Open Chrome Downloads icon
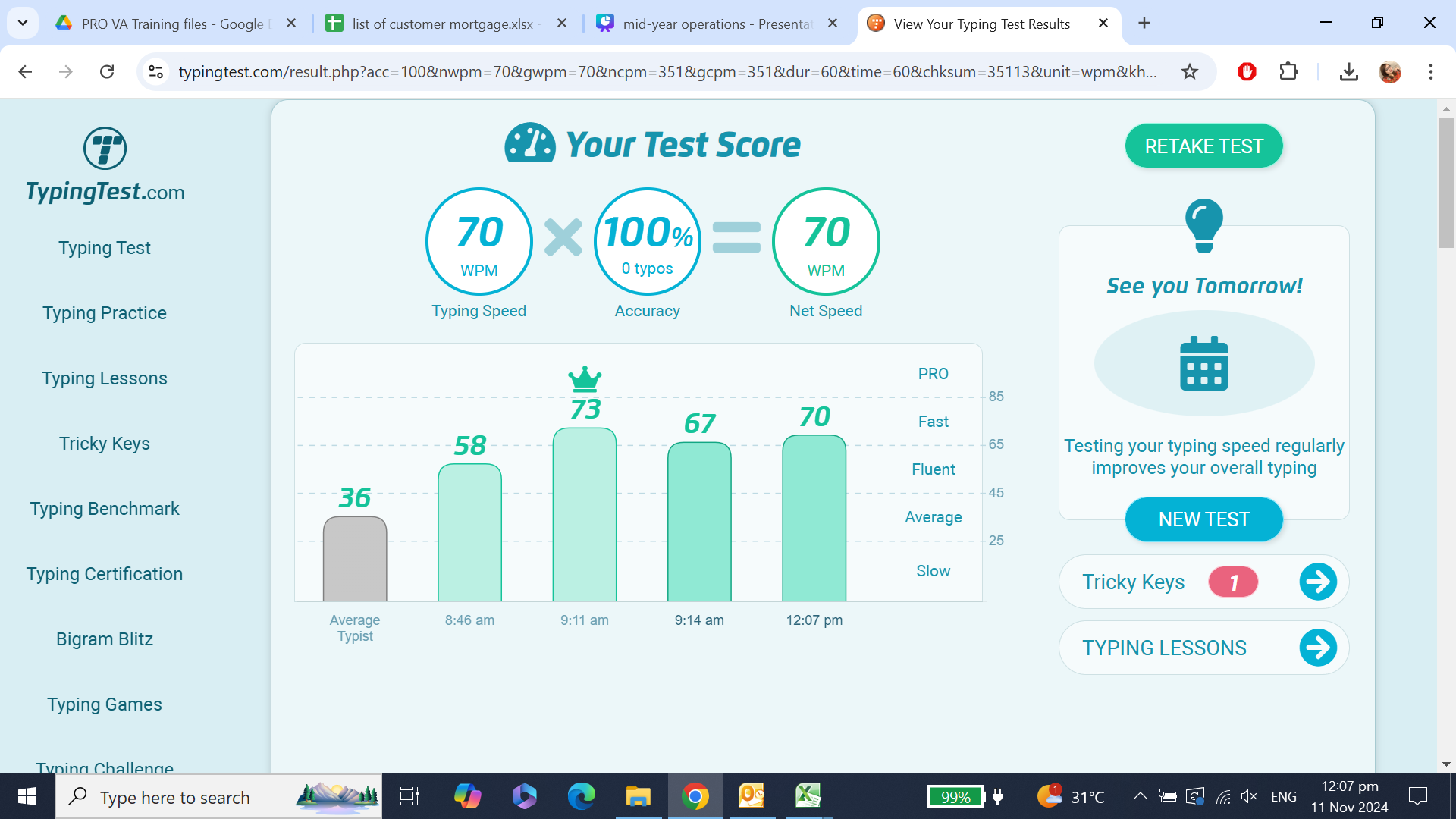The image size is (1456, 819). click(x=1348, y=72)
